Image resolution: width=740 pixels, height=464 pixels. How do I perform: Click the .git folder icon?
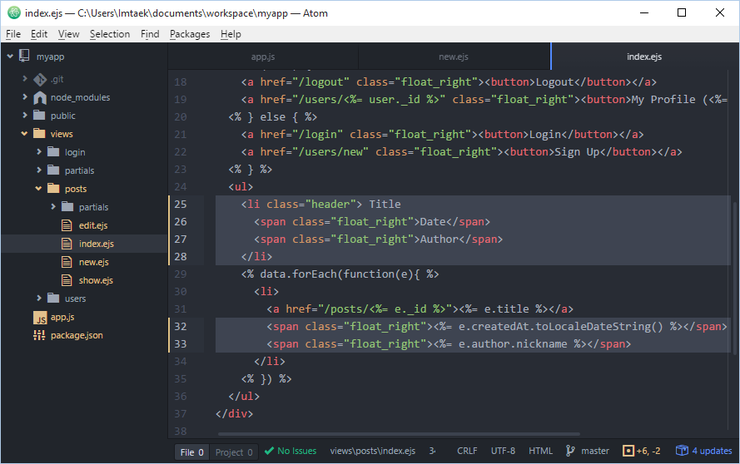coord(40,79)
